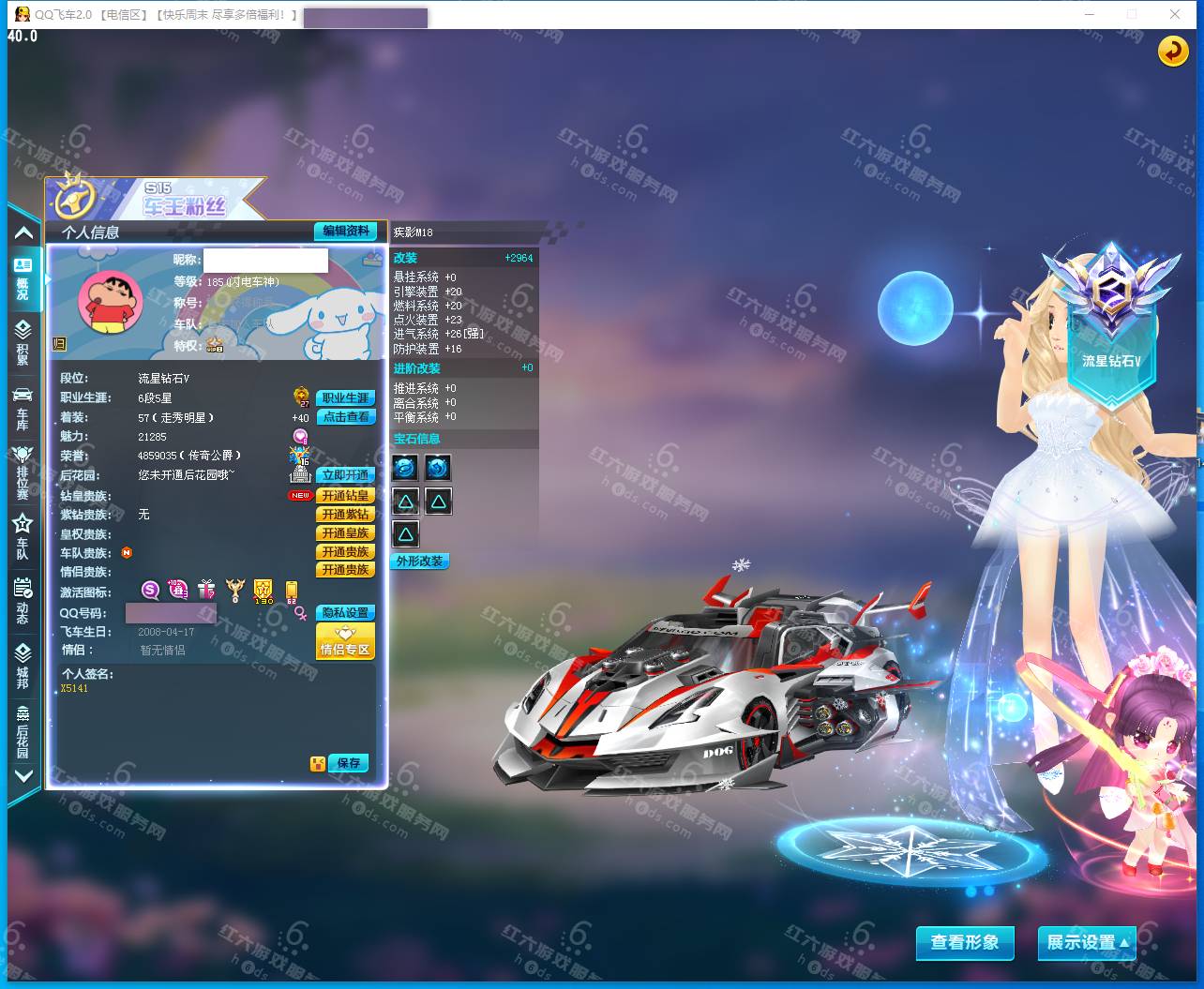This screenshot has width=1204, height=989.
Task: Click the 查看形象 view avatar button
Action: [964, 942]
